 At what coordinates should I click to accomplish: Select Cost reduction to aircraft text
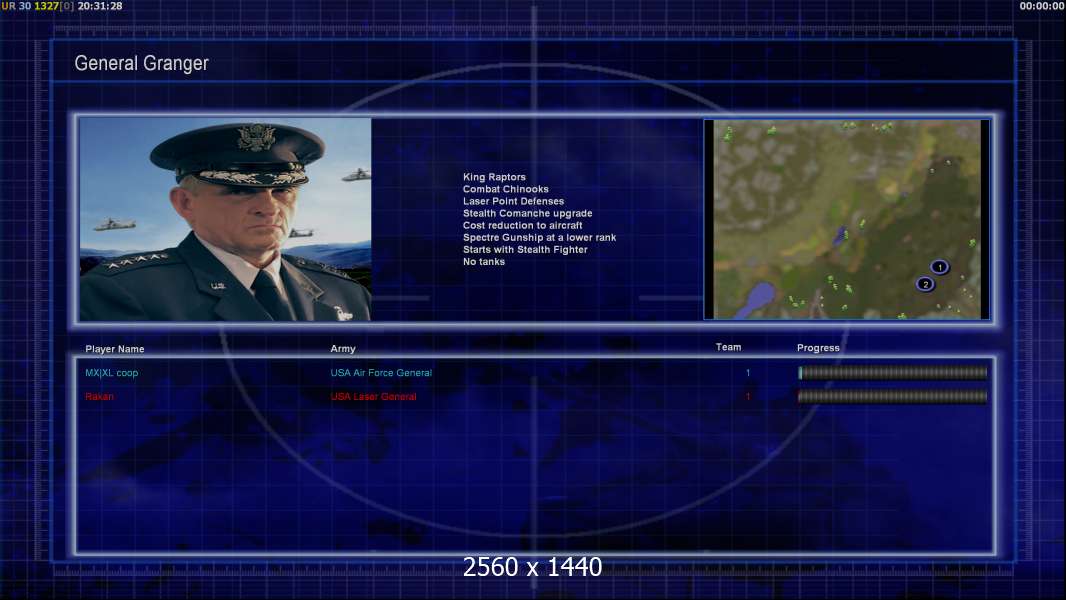pyautogui.click(x=523, y=226)
